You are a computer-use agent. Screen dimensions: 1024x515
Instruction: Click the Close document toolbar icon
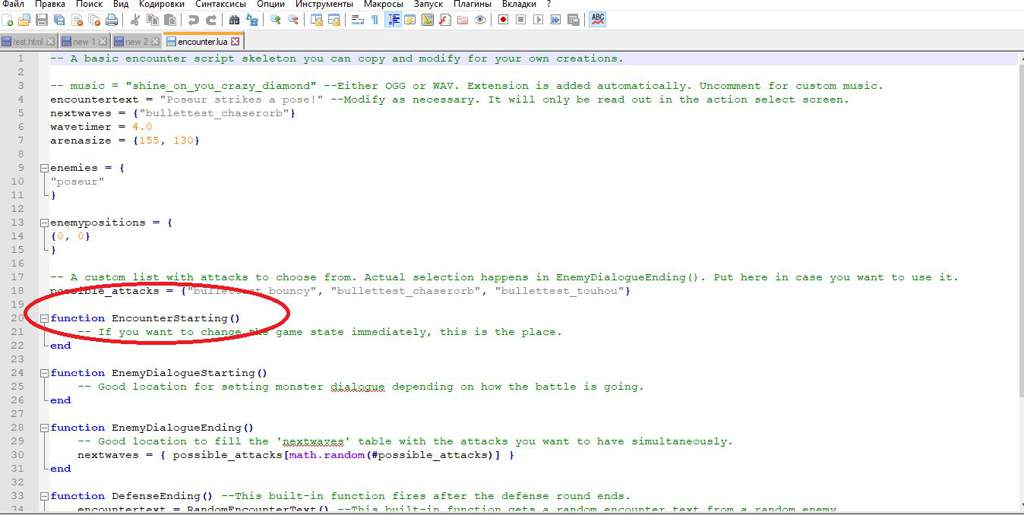point(77,20)
